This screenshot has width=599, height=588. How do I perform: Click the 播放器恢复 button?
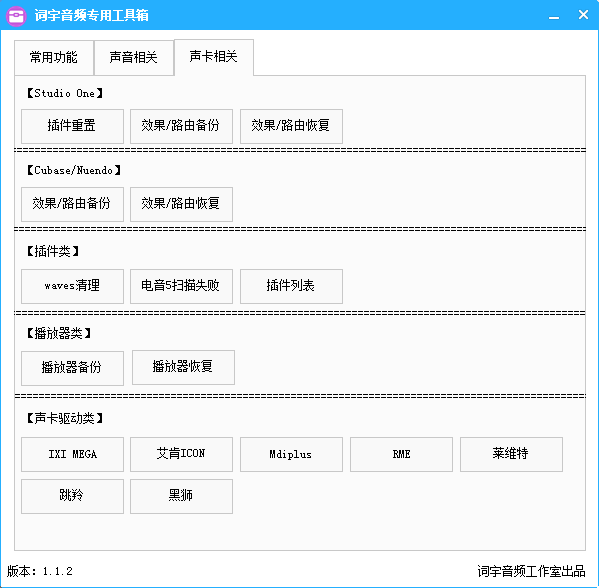(183, 367)
